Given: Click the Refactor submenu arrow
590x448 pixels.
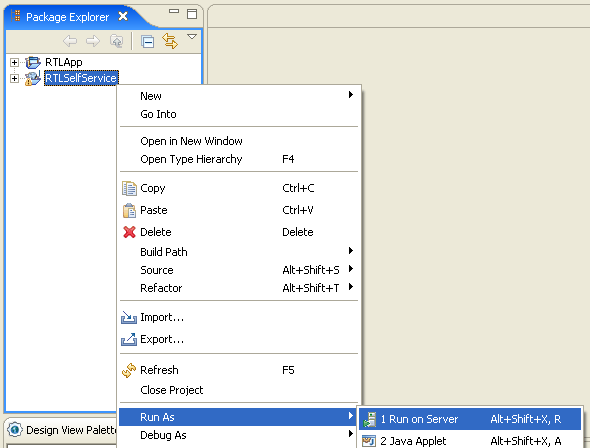Looking at the screenshot, I should 351,287.
